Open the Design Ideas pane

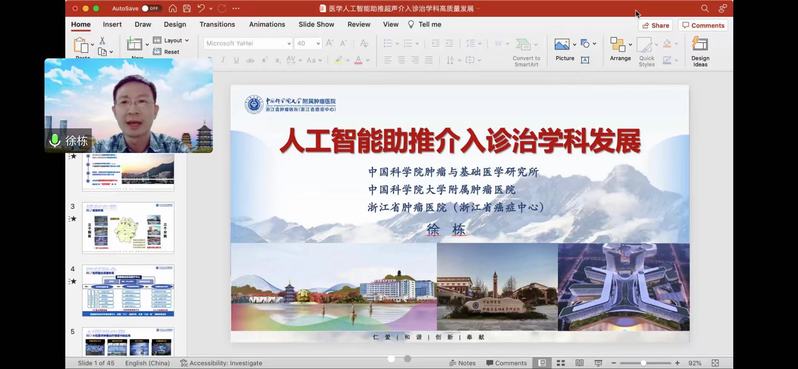pyautogui.click(x=700, y=51)
